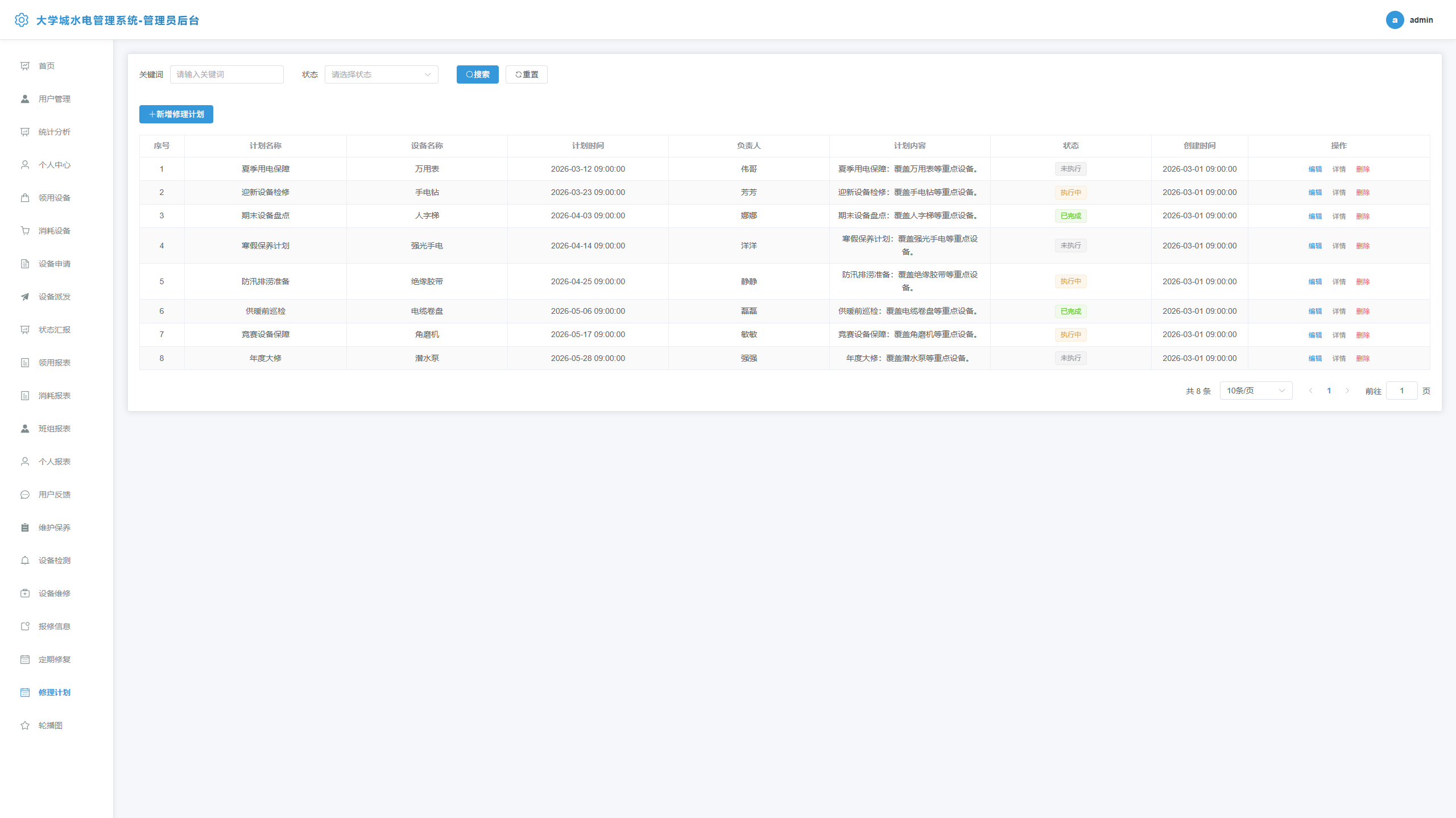Click device name 绝缘胶带 cell

coord(427,281)
